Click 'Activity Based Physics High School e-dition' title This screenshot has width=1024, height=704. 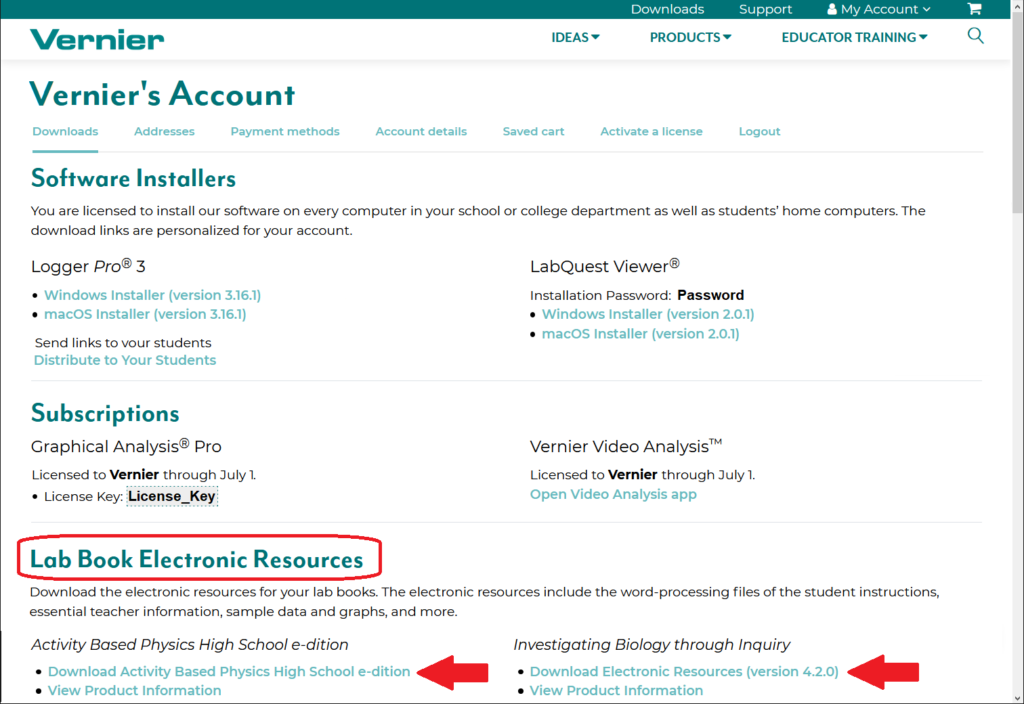point(189,645)
